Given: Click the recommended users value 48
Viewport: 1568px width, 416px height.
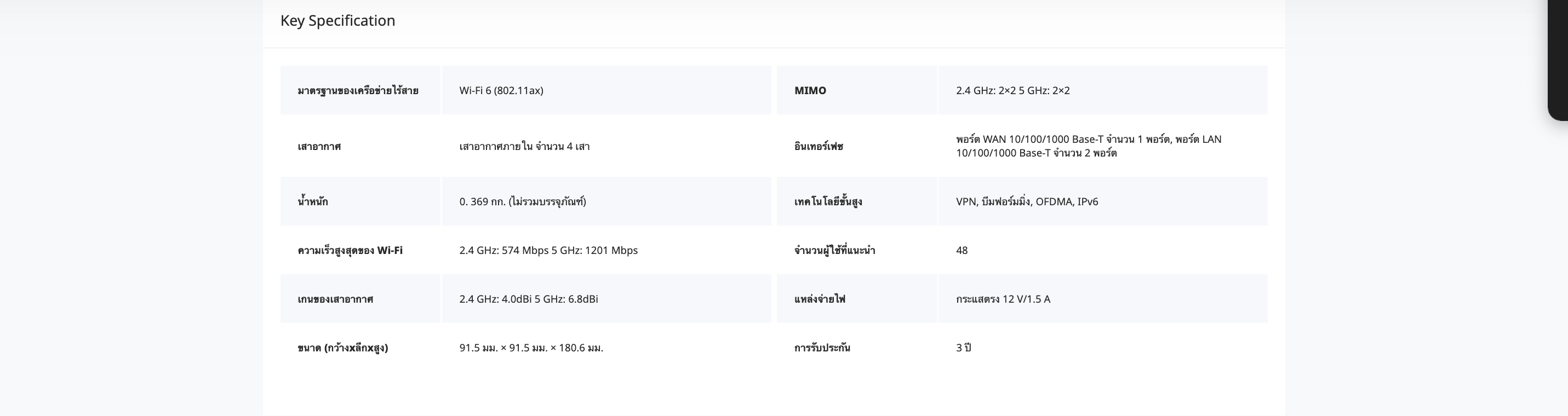Looking at the screenshot, I should tap(961, 251).
